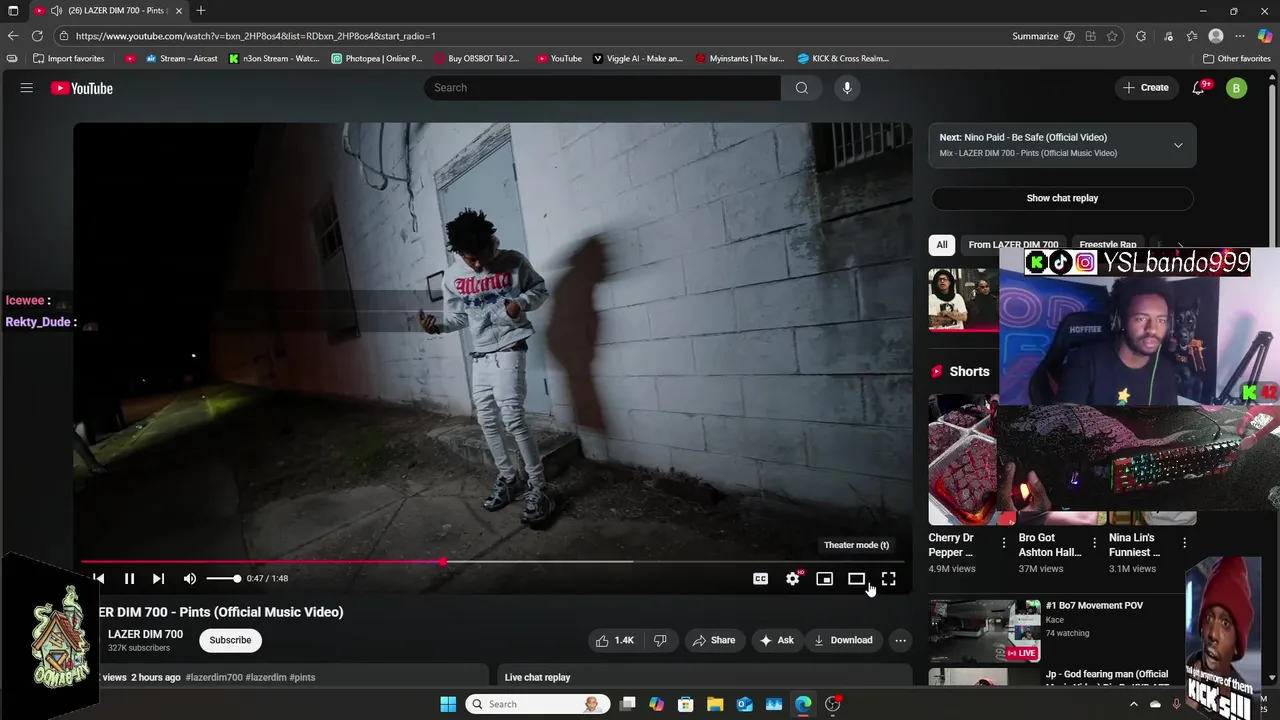Open the LAZER DIM 700 channel name
Viewport: 1280px width, 720px height.
[145, 634]
